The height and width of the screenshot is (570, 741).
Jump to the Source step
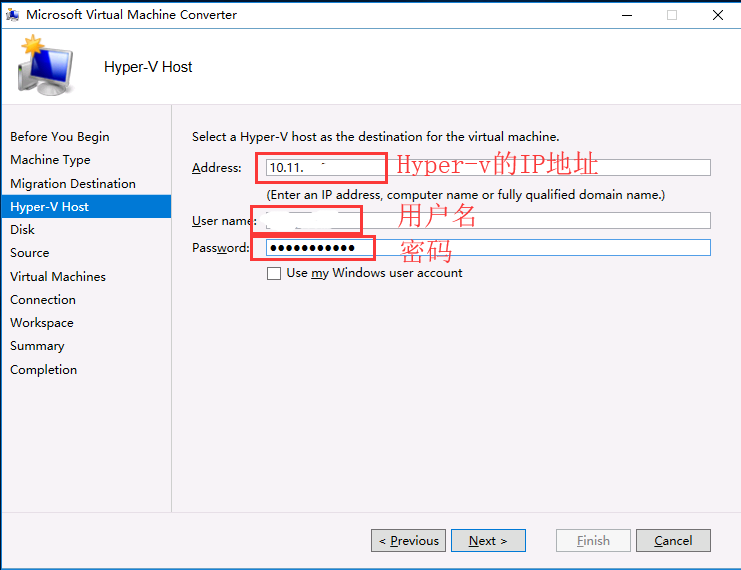pos(29,253)
